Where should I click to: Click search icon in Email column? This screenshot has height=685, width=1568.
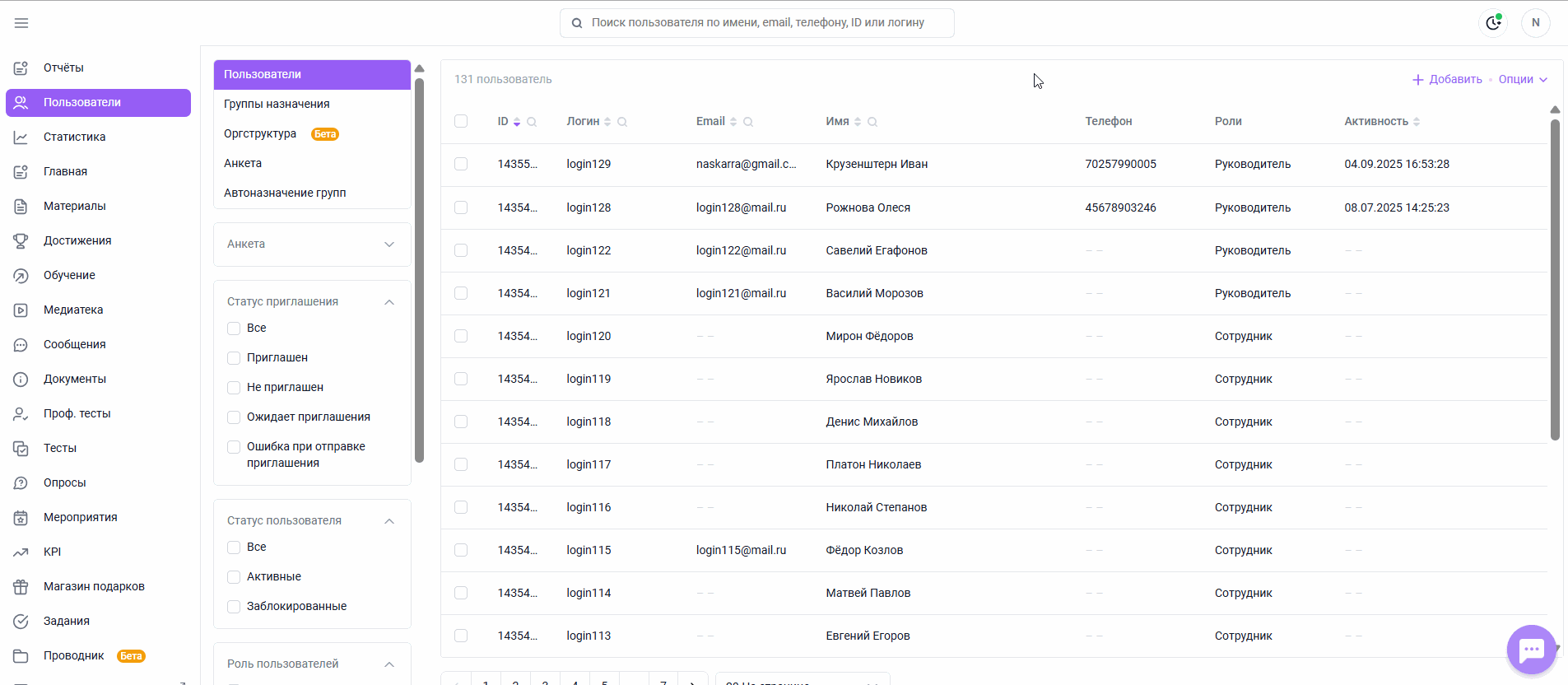[748, 122]
